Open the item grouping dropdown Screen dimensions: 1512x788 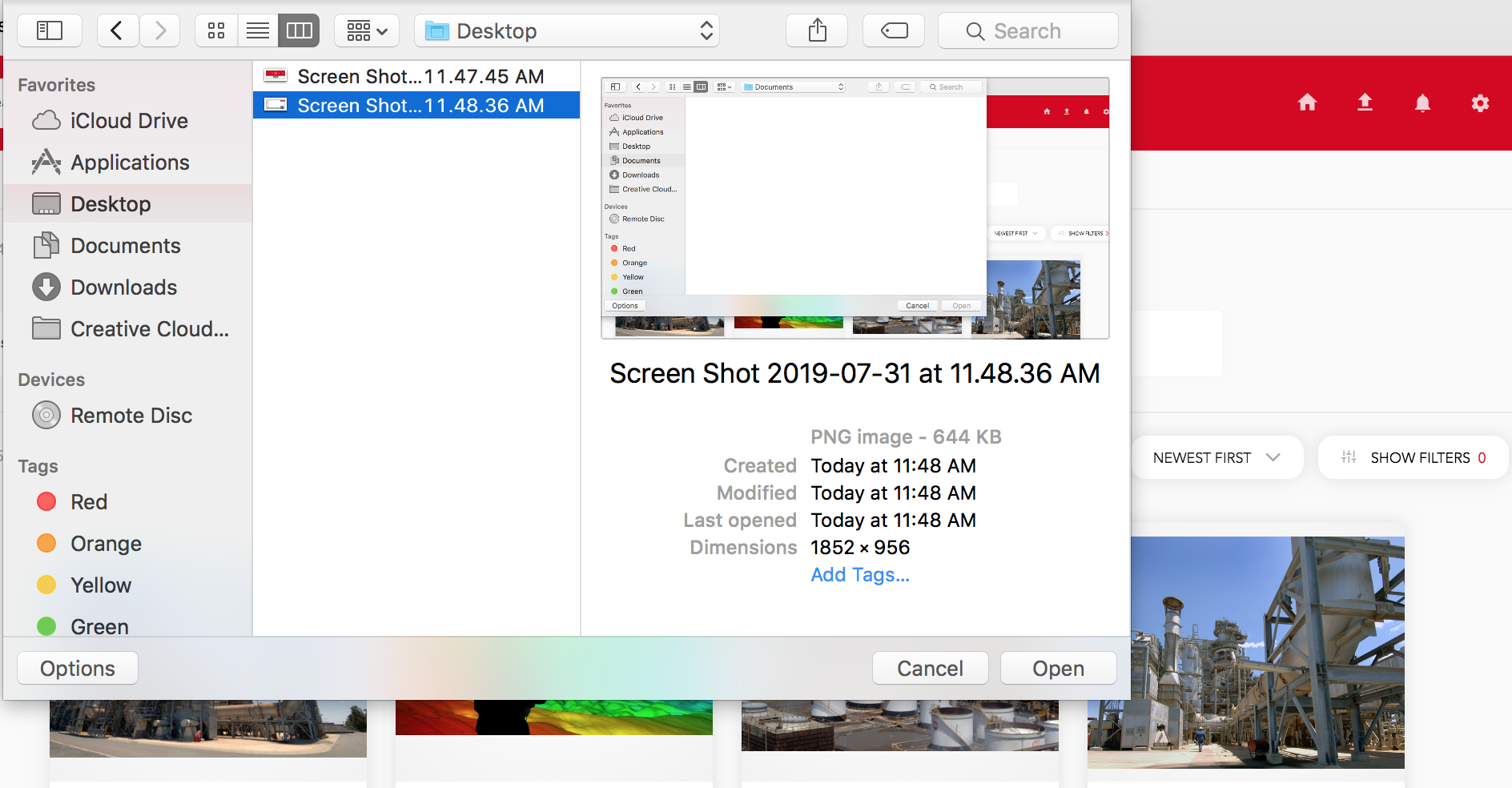click(x=367, y=31)
